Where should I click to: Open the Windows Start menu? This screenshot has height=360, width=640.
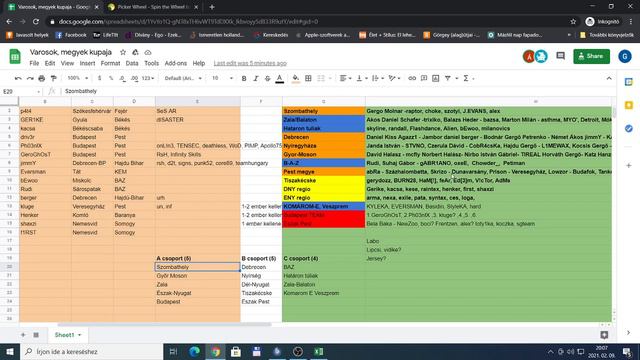click(x=10, y=351)
